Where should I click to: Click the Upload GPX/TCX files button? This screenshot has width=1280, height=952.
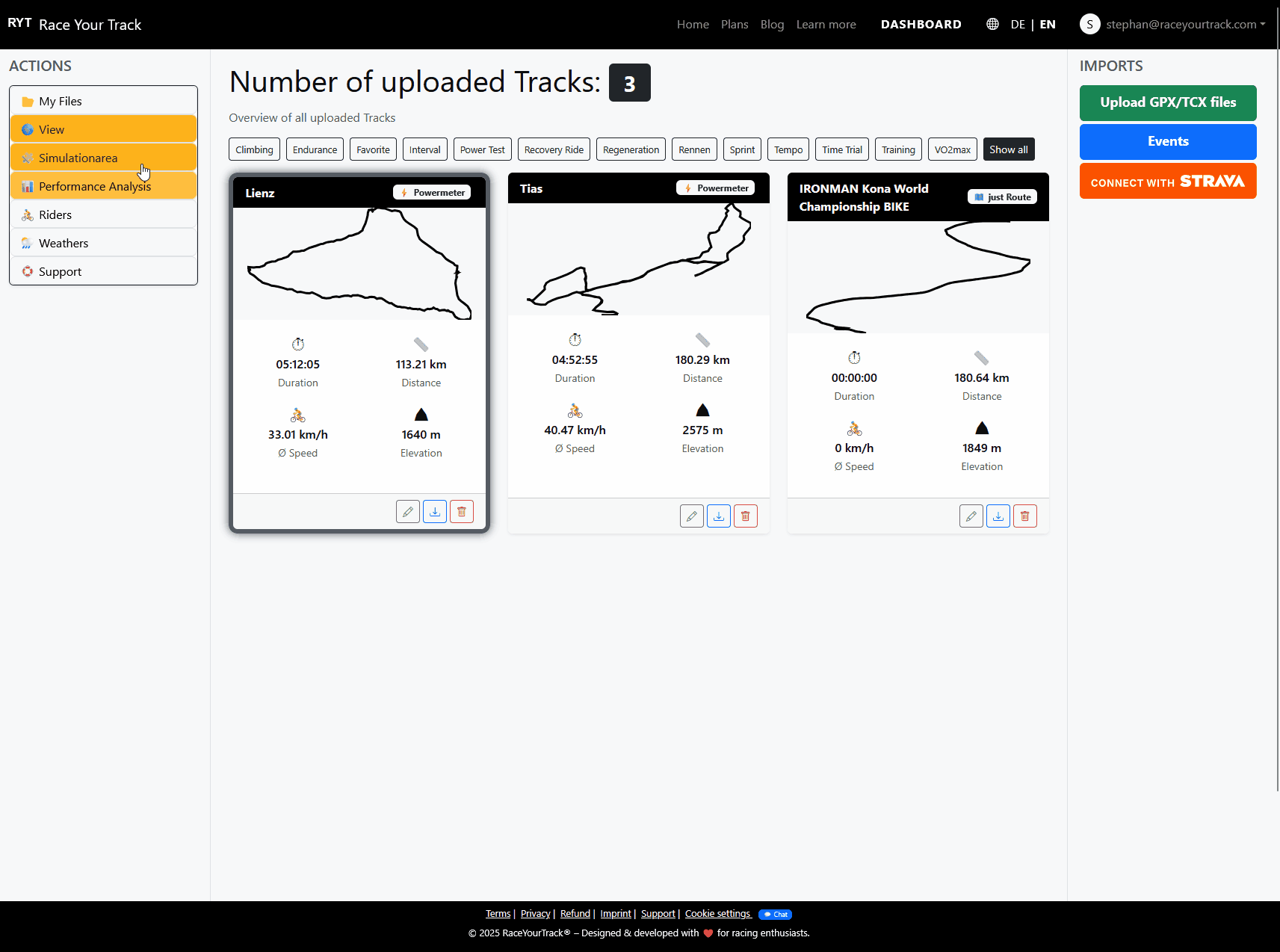pyautogui.click(x=1167, y=102)
